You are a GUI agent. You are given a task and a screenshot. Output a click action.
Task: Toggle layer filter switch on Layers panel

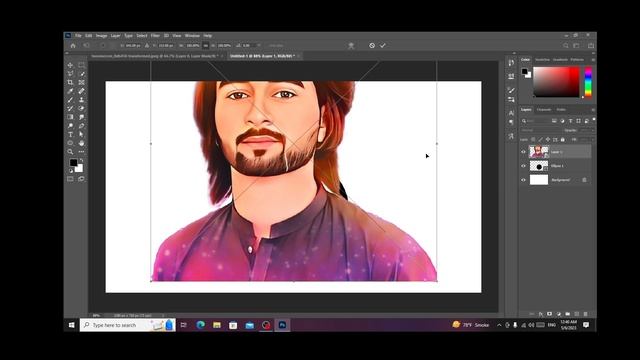pyautogui.click(x=593, y=120)
